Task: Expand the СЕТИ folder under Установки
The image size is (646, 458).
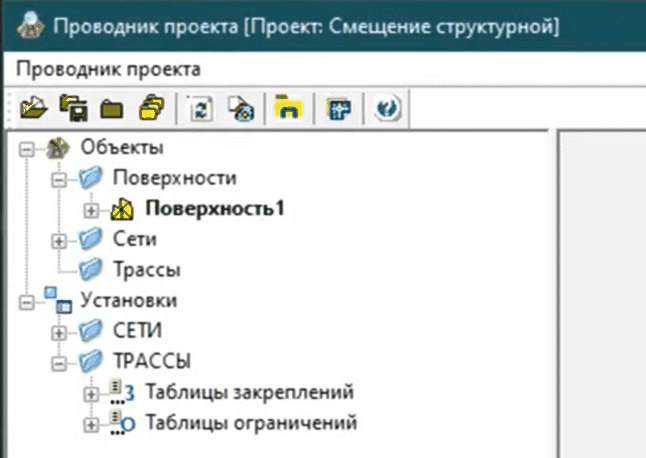Action: 60,331
